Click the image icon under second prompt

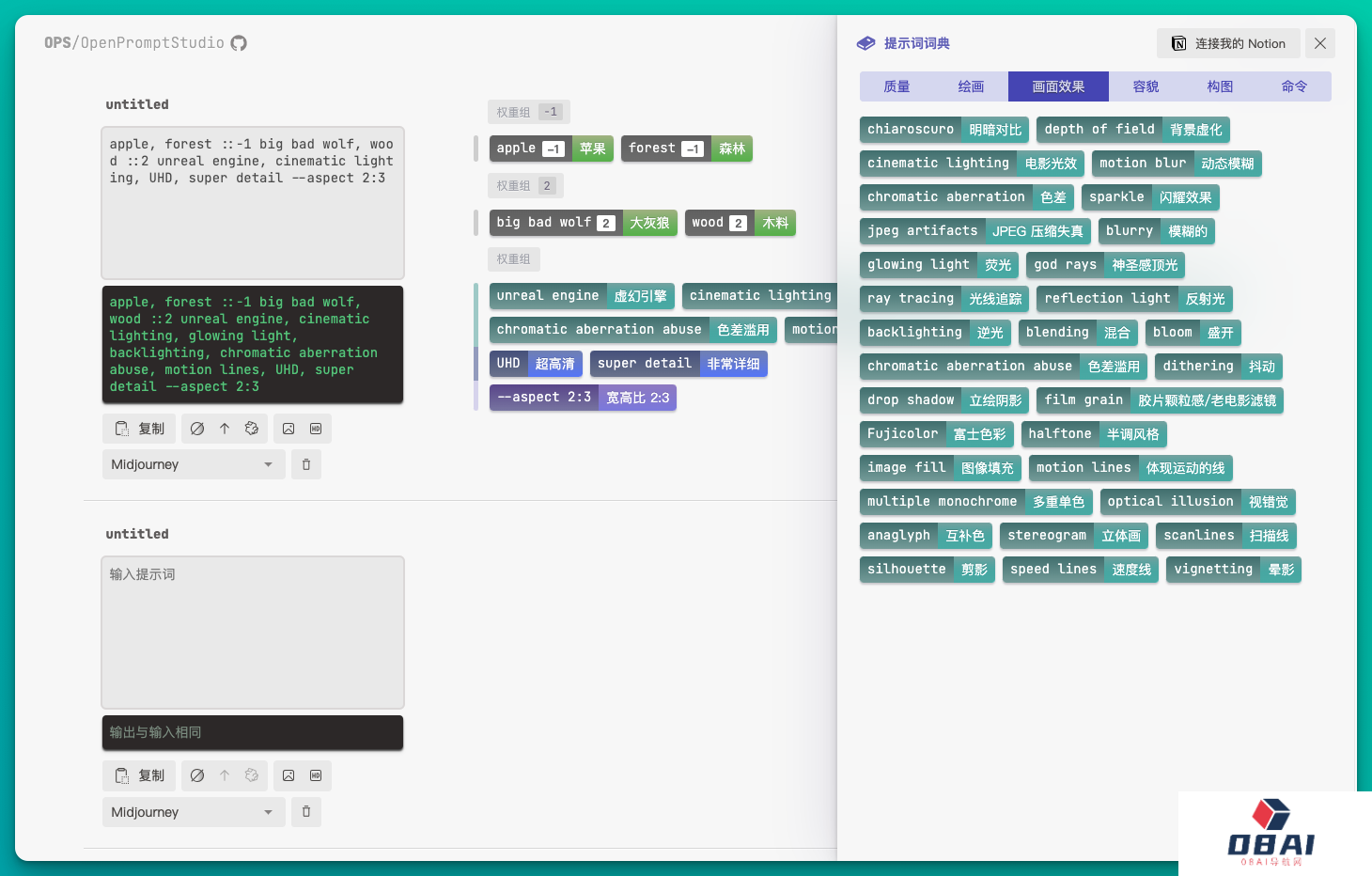click(288, 775)
